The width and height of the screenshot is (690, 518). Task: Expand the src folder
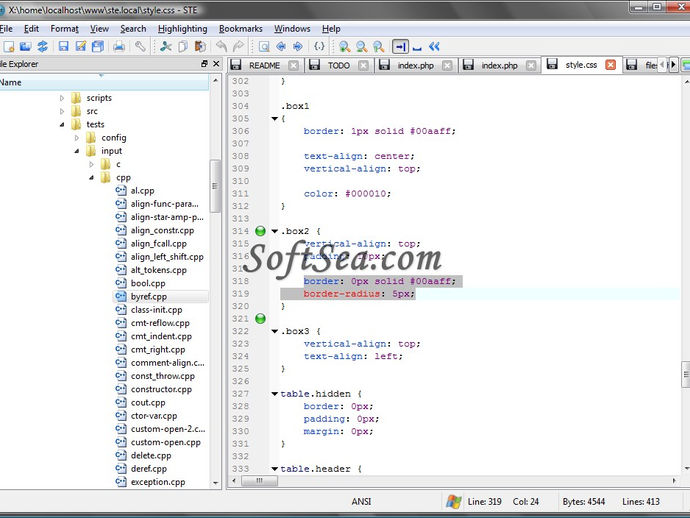click(62, 111)
